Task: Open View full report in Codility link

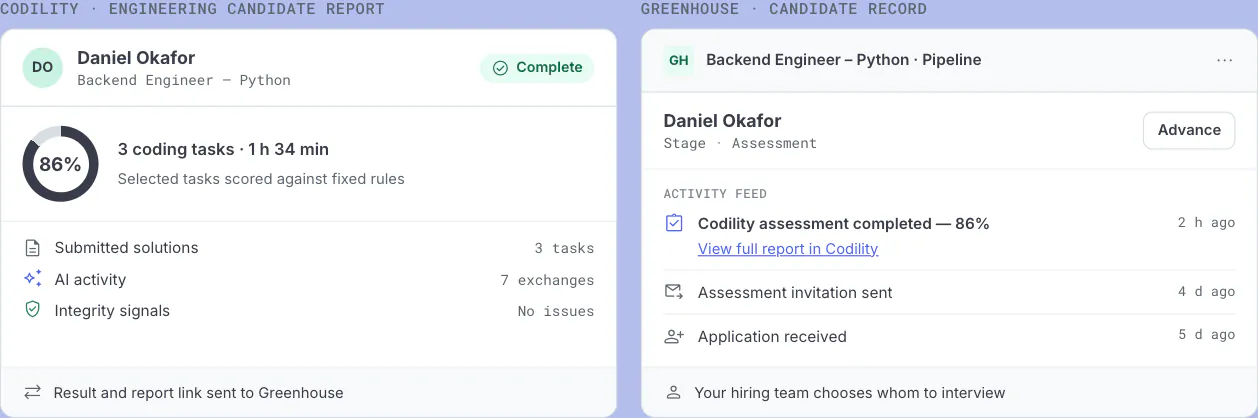Action: tap(788, 249)
